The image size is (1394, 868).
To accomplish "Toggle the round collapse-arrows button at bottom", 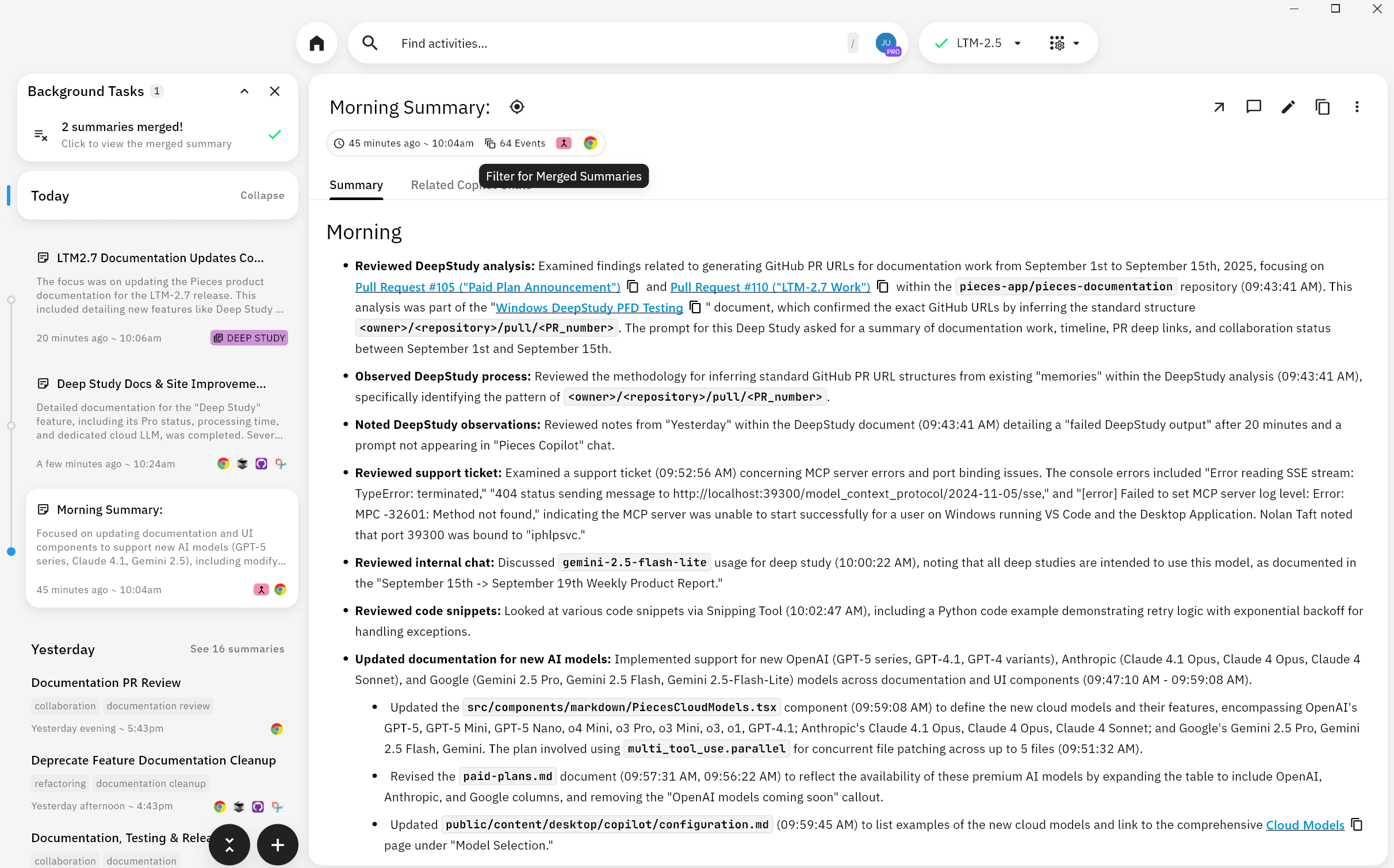I will 229,844.
